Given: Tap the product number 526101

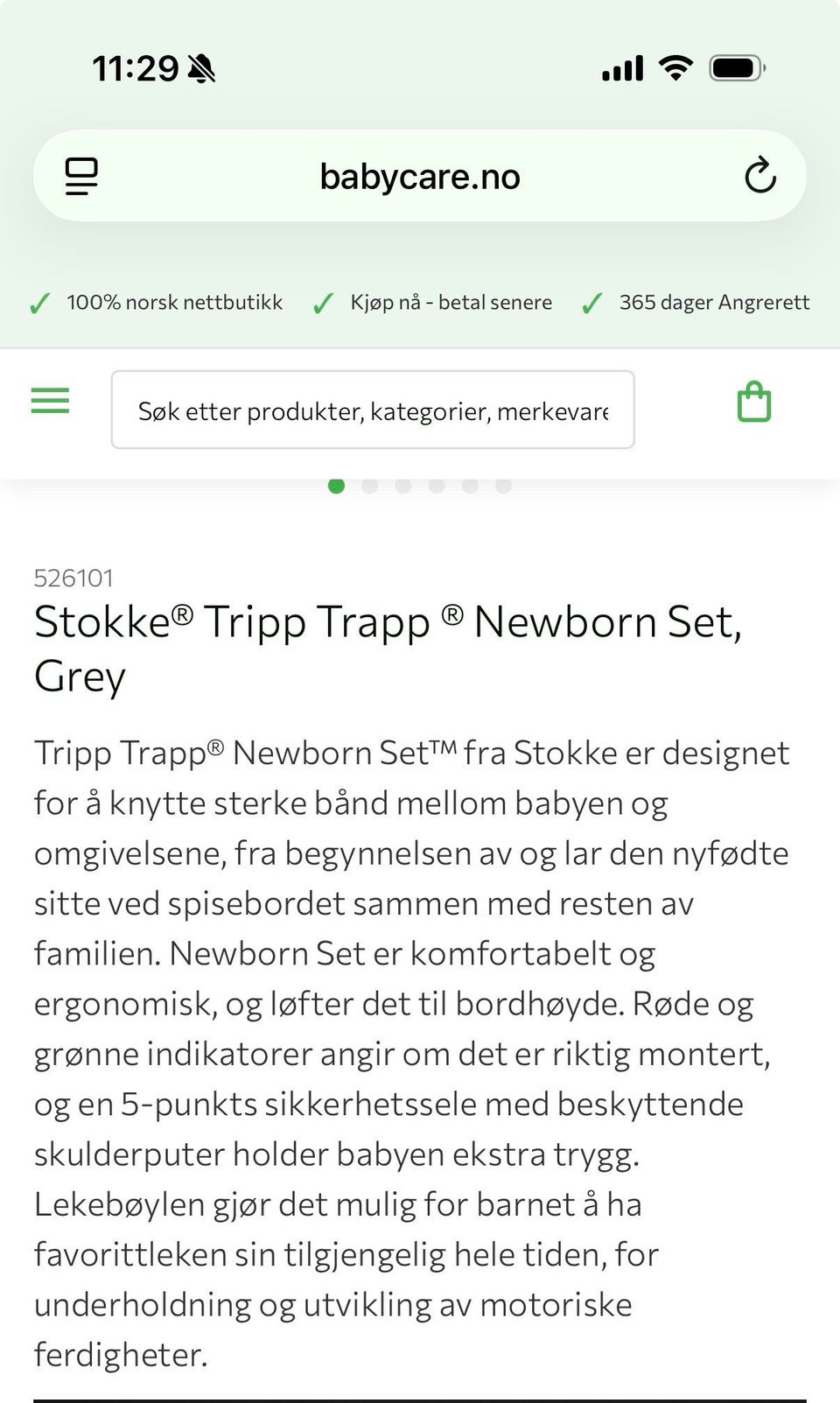Looking at the screenshot, I should pos(73,578).
